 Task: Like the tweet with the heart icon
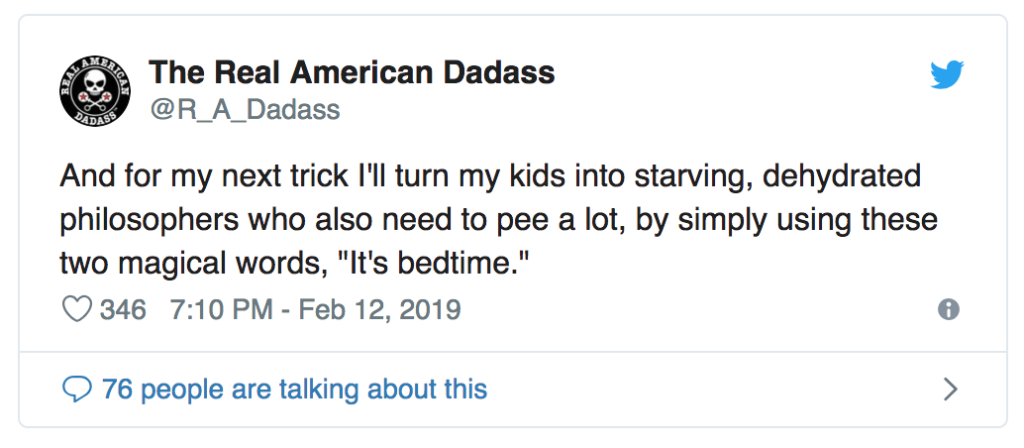(77, 309)
